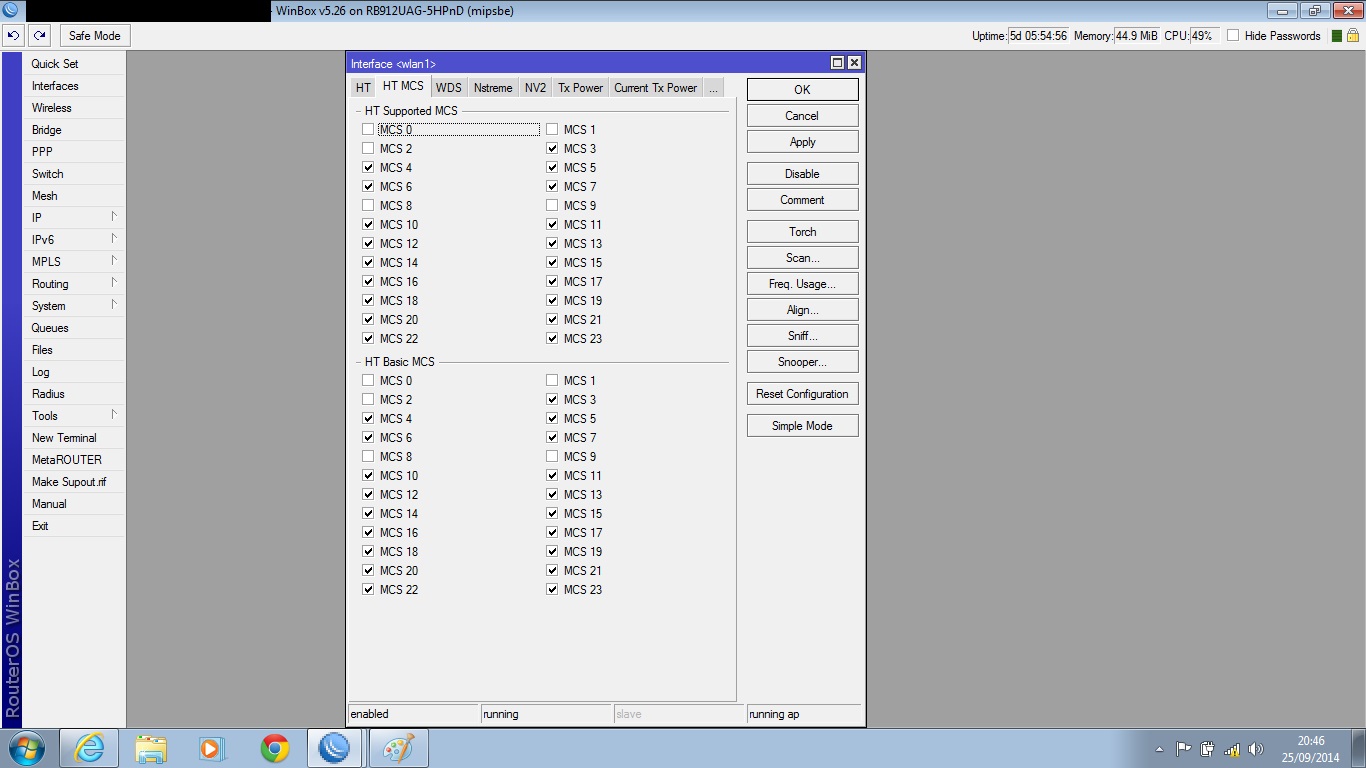Click the network signal tray icon
This screenshot has width=1366, height=768.
(x=1232, y=749)
